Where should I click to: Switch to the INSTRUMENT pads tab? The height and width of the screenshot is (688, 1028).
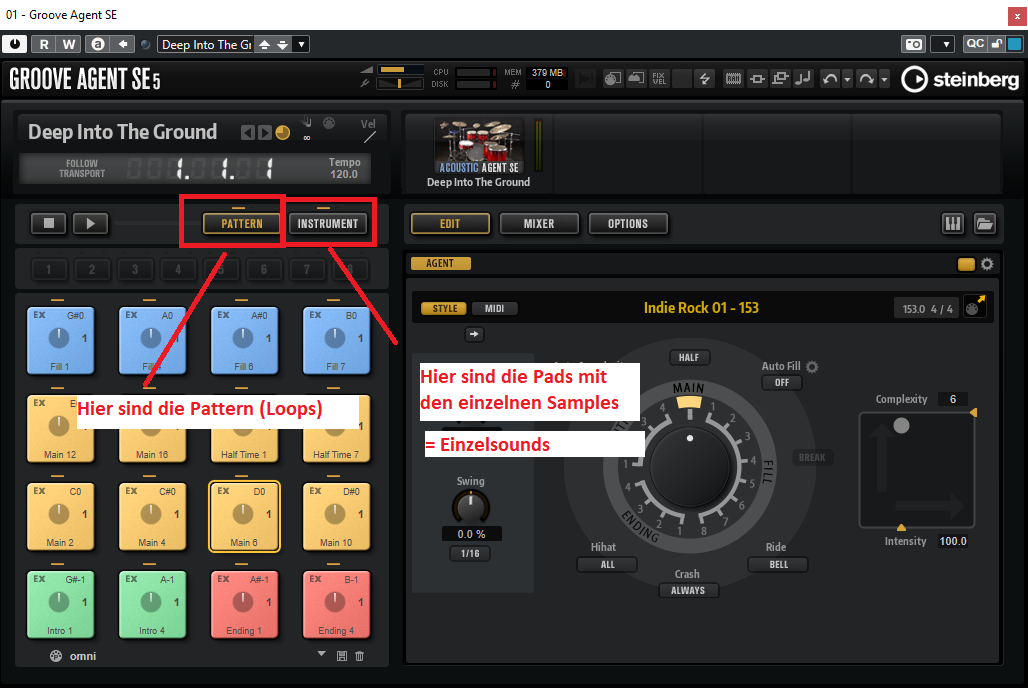coord(328,224)
